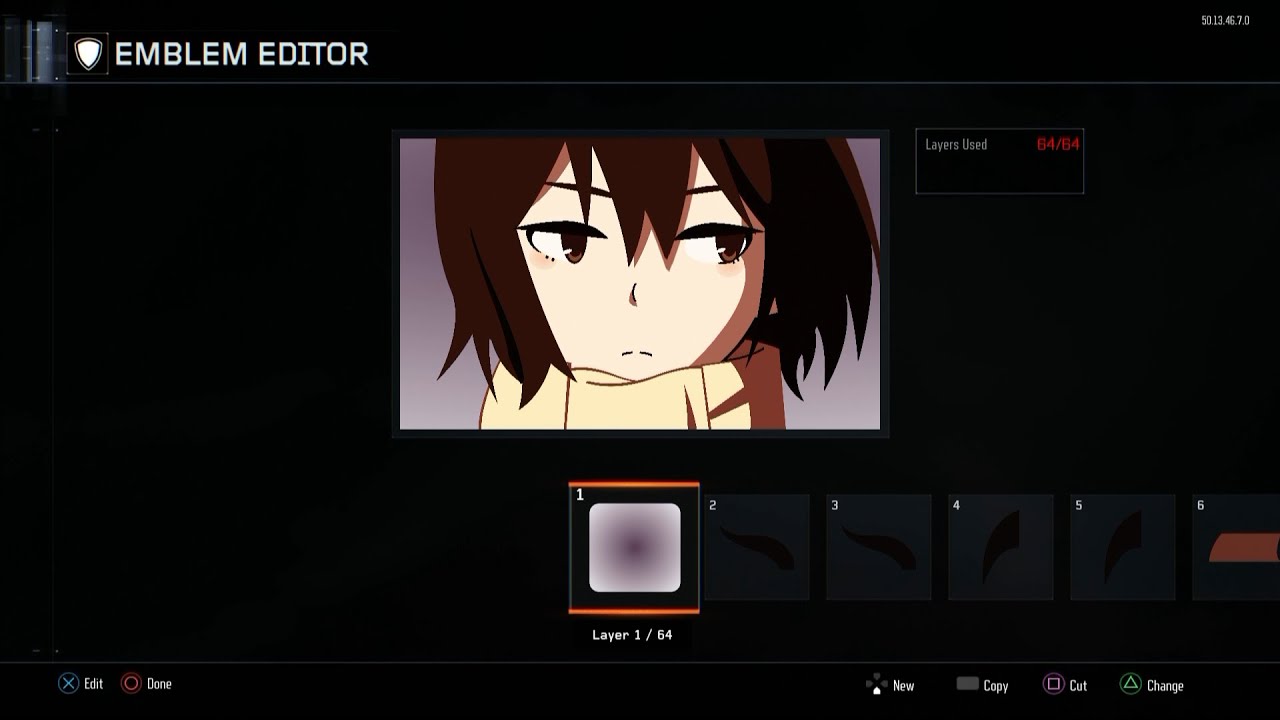1280x720 pixels.
Task: Click the Done label
Action: click(159, 684)
